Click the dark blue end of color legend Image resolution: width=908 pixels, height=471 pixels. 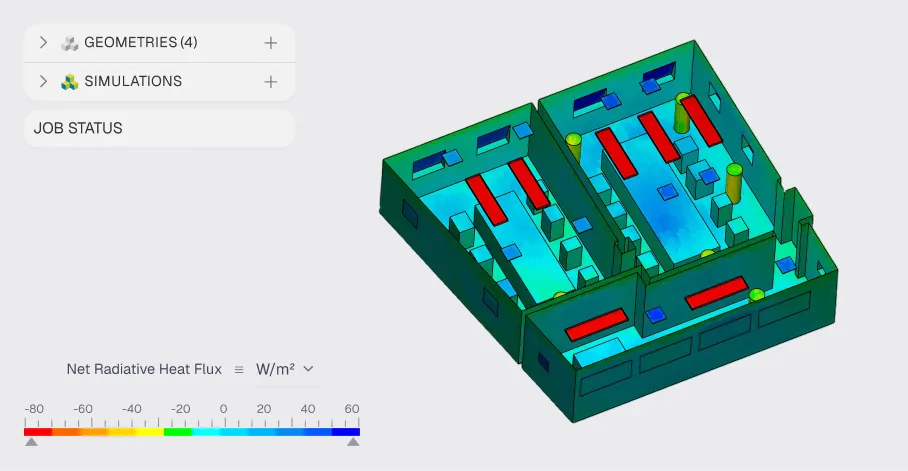click(x=346, y=432)
